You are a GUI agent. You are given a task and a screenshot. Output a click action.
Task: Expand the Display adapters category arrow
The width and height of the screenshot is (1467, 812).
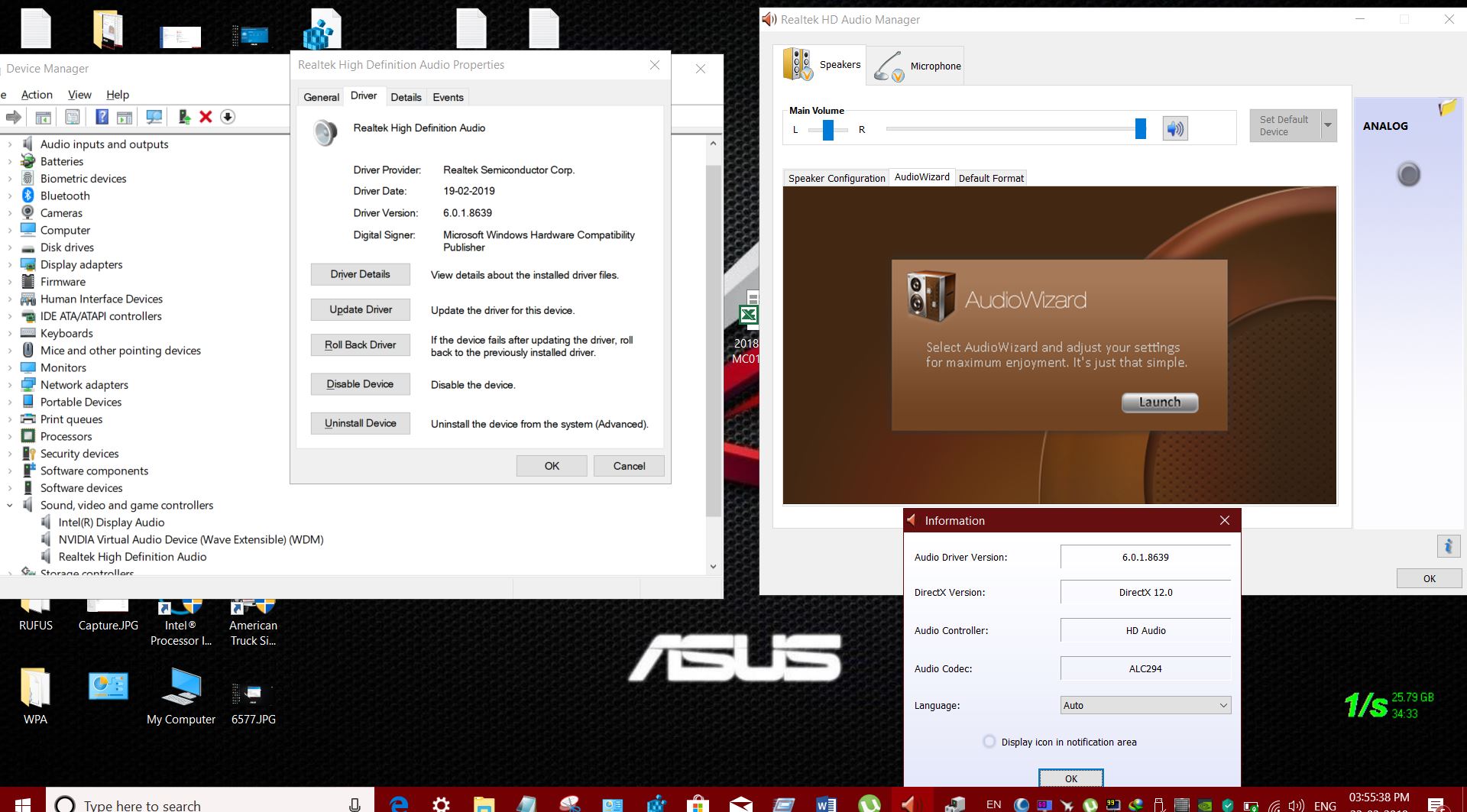coord(10,264)
